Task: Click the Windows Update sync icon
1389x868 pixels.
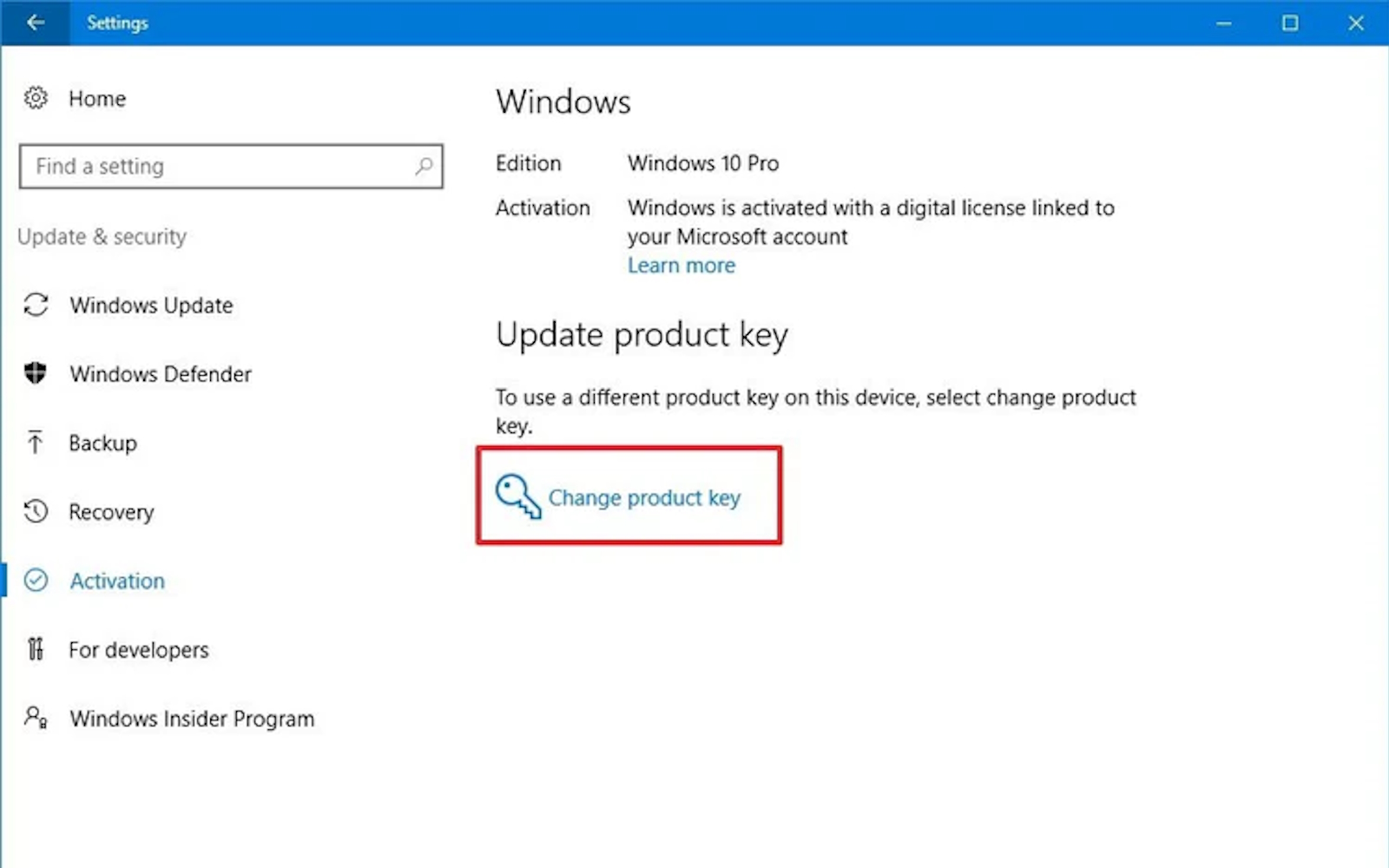Action: (x=36, y=305)
